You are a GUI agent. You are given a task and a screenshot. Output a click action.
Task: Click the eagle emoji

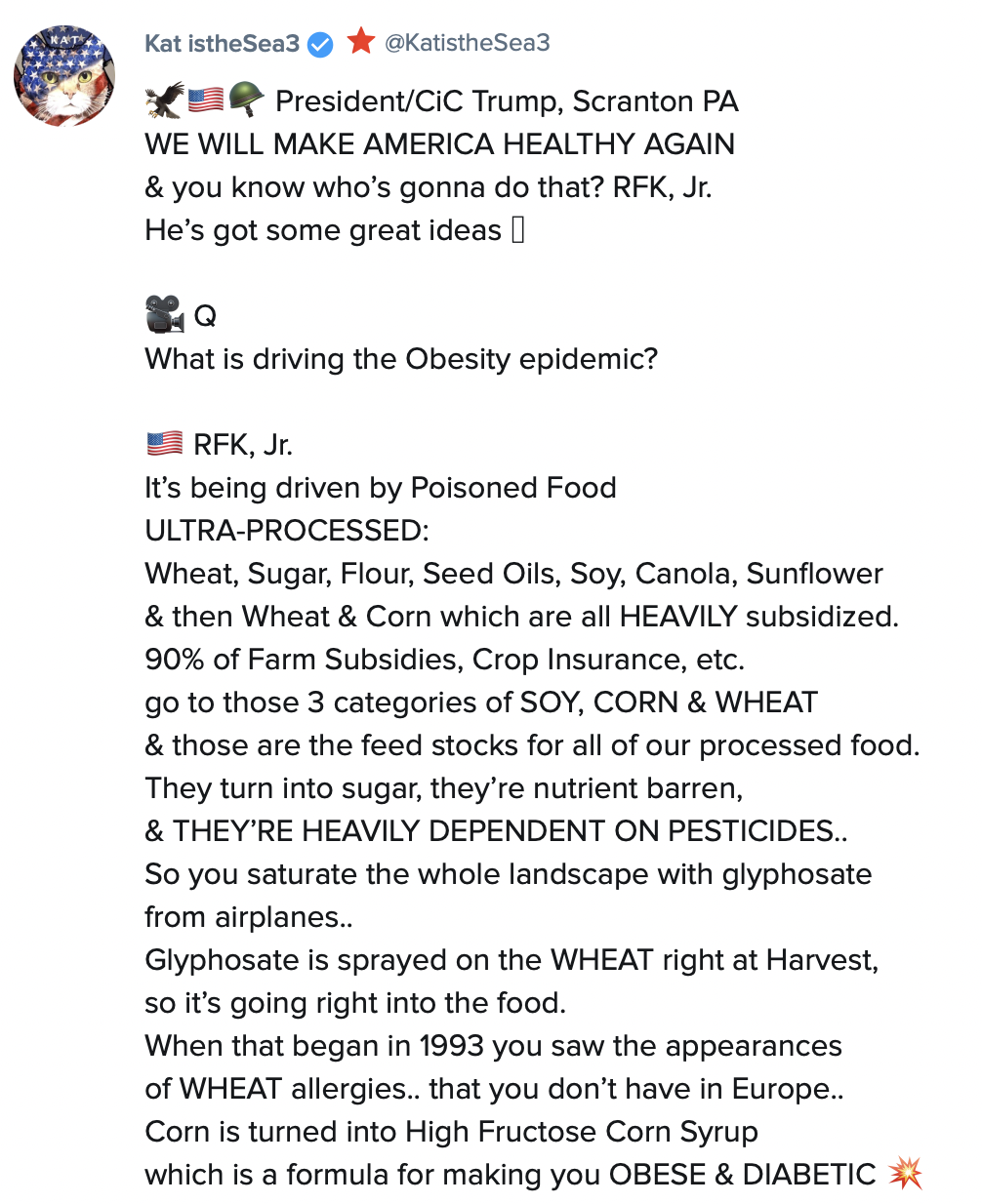164,100
